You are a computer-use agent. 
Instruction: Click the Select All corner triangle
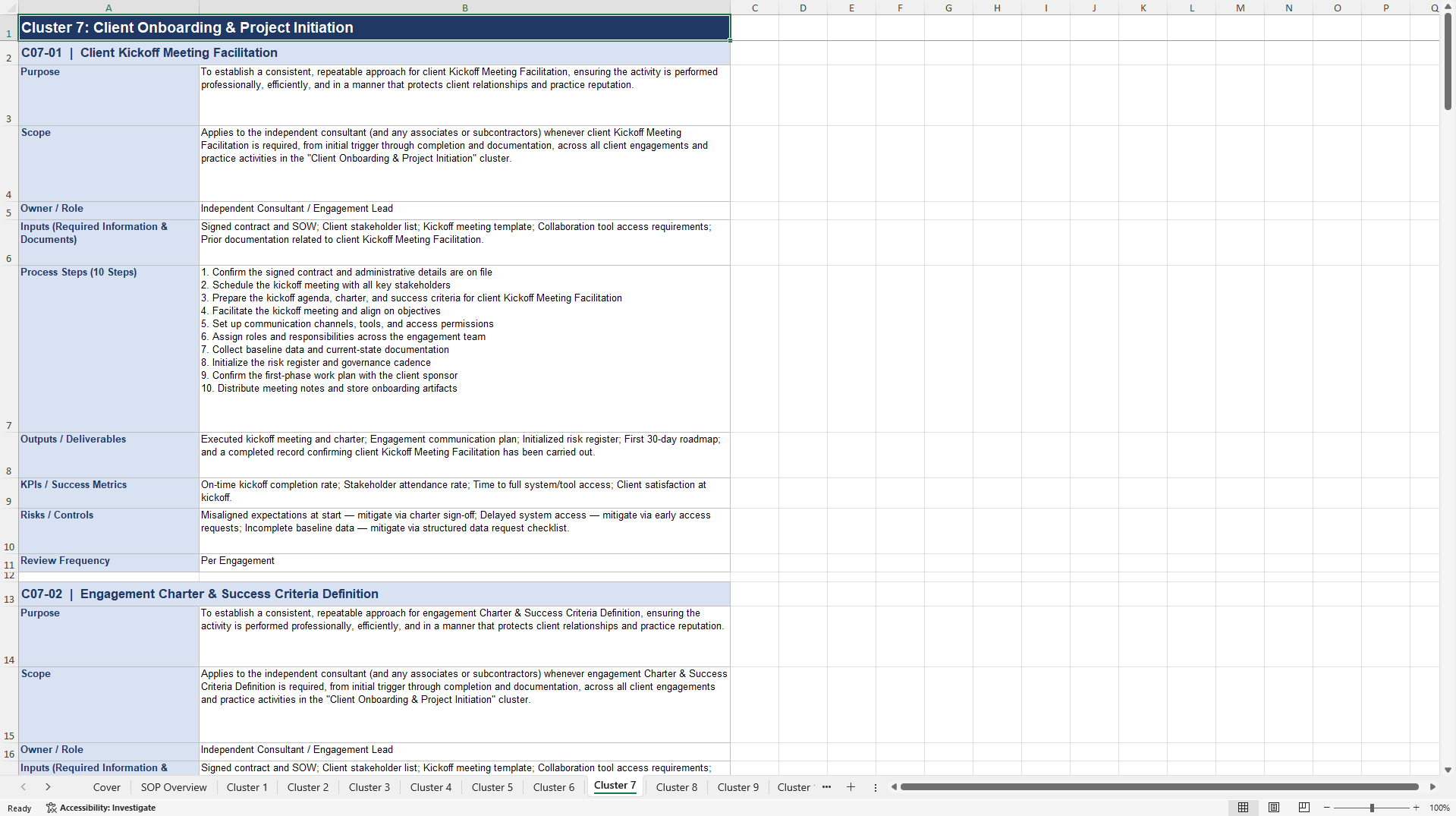point(9,8)
